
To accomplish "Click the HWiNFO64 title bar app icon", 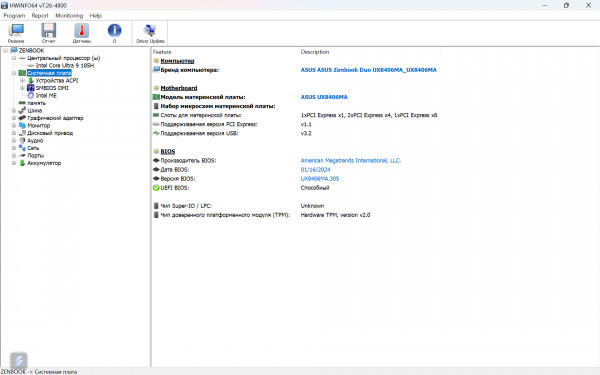I will [5, 5].
